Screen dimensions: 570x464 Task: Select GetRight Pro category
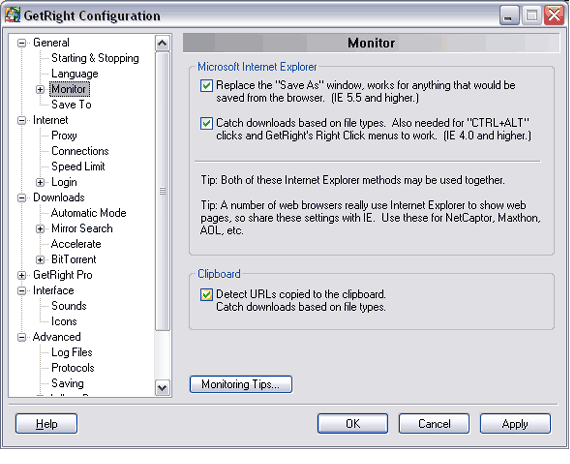point(63,275)
